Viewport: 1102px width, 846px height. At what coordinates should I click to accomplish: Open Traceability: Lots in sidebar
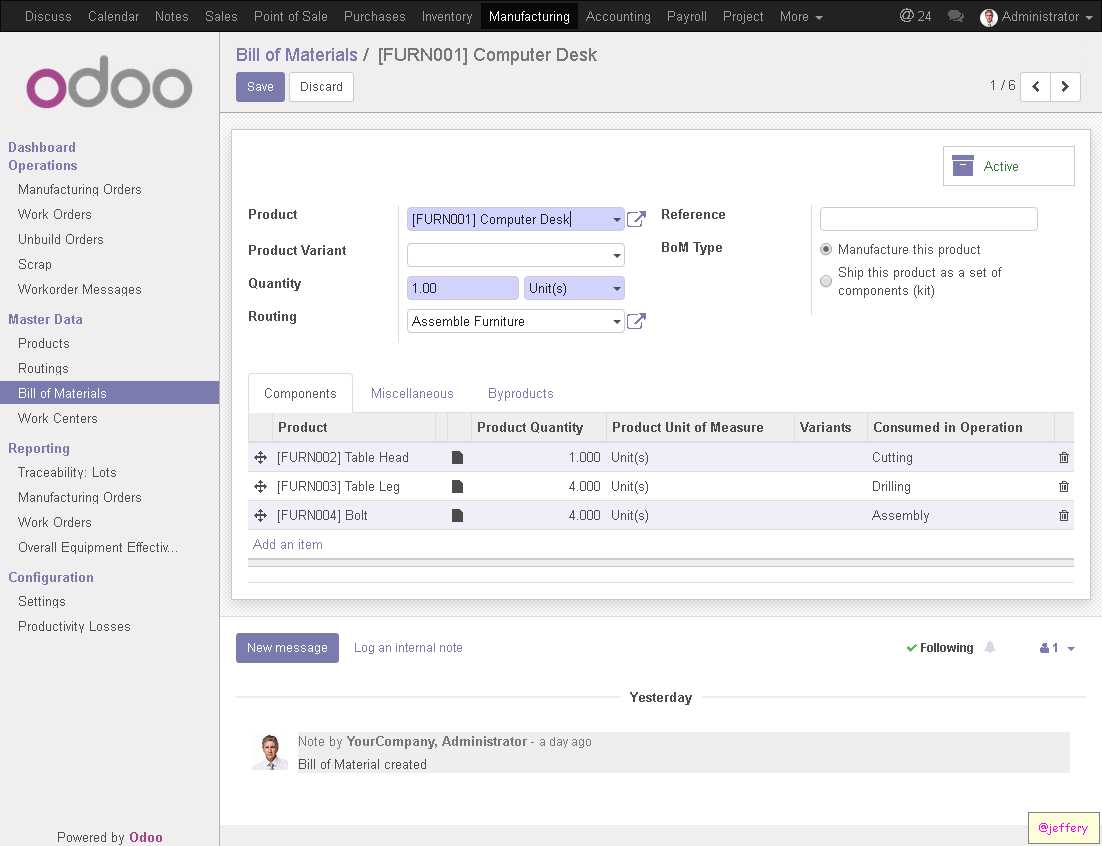tap(67, 472)
